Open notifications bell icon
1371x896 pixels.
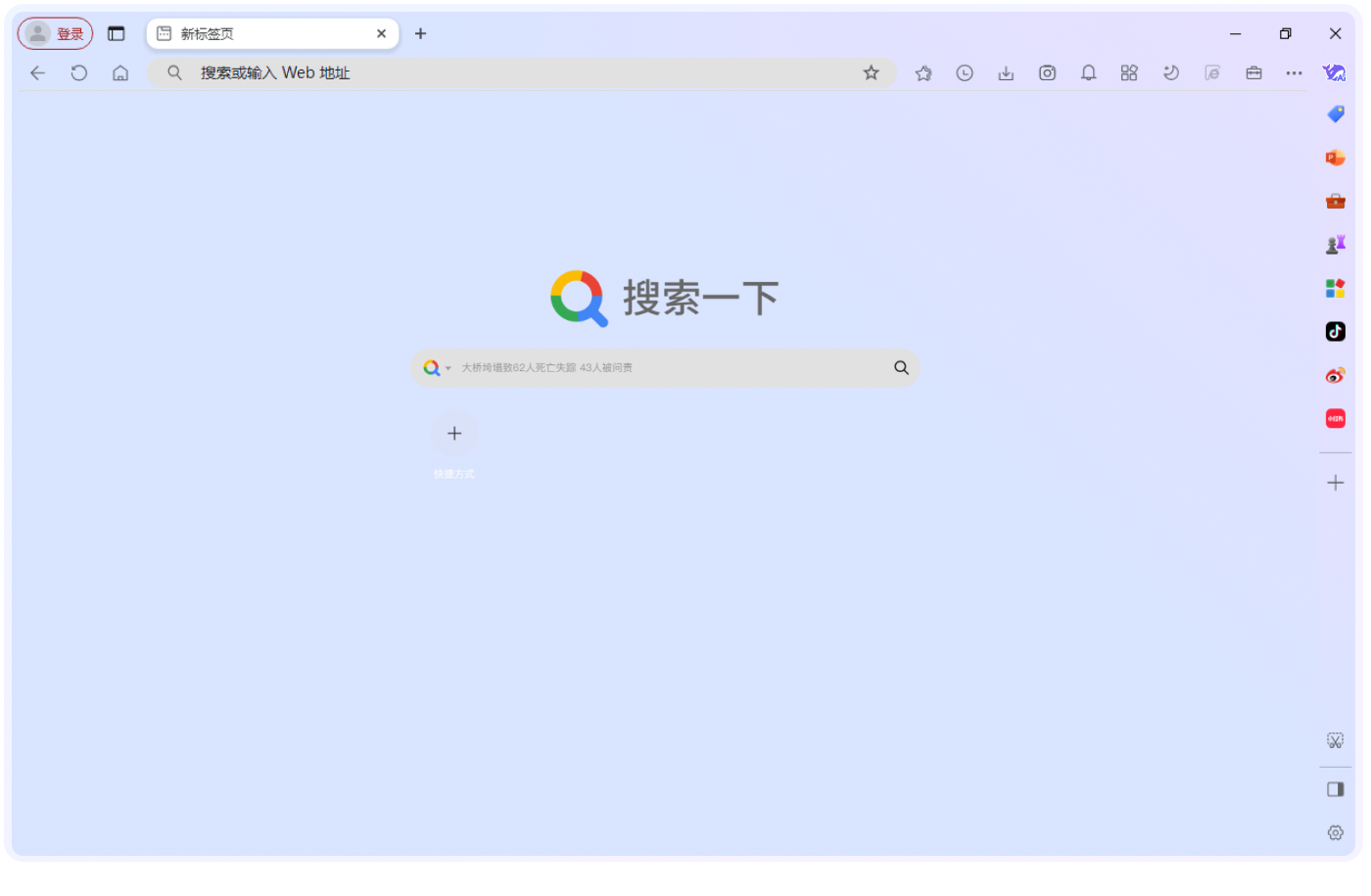[1088, 72]
